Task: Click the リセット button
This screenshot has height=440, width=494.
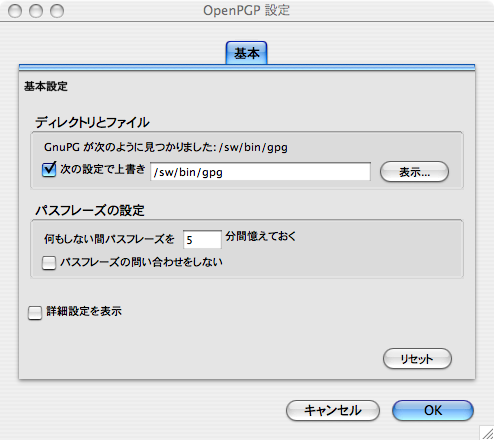Action: 417,359
